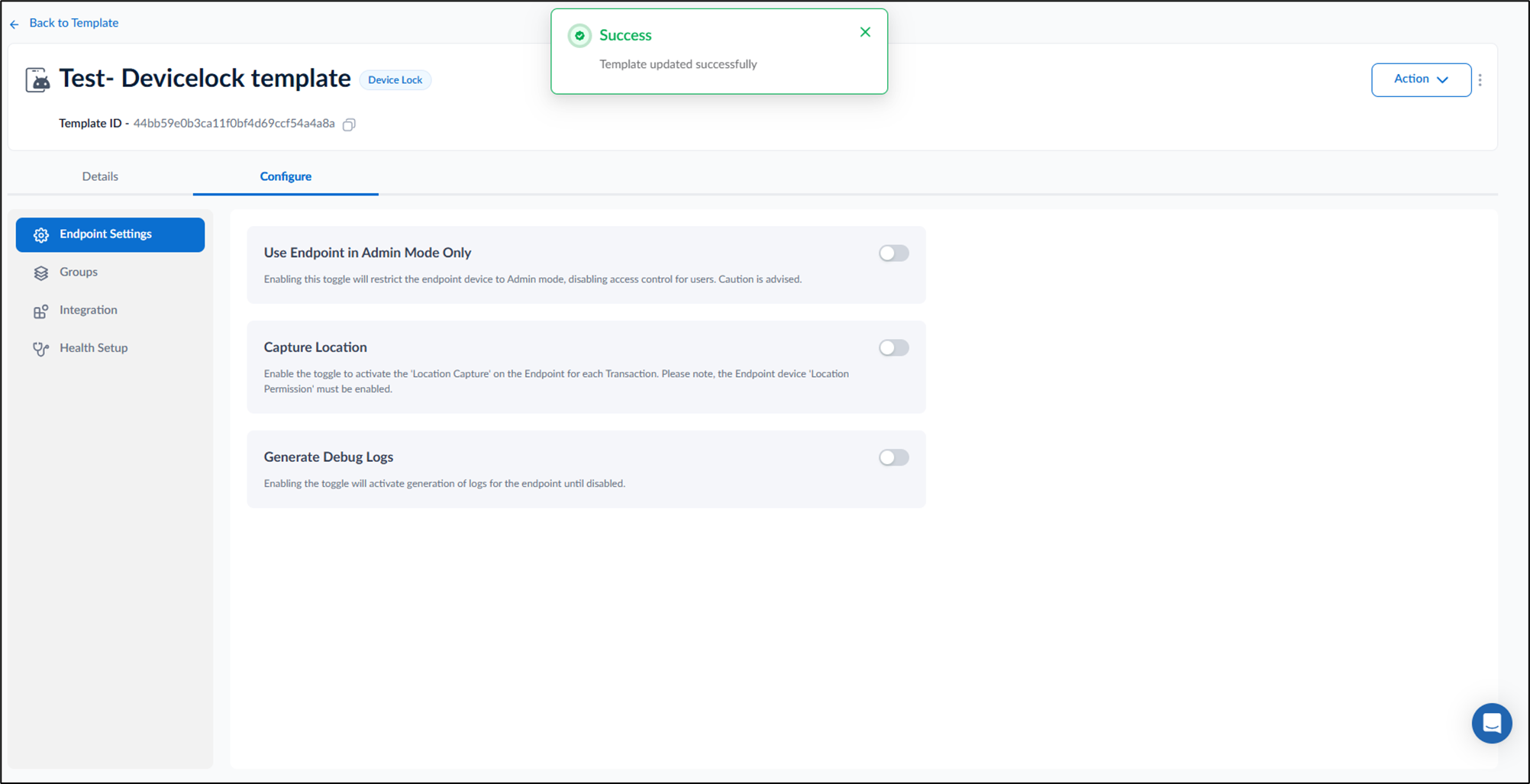The image size is (1530, 784).
Task: Click the Generate Debug Logs heading
Action: point(328,457)
